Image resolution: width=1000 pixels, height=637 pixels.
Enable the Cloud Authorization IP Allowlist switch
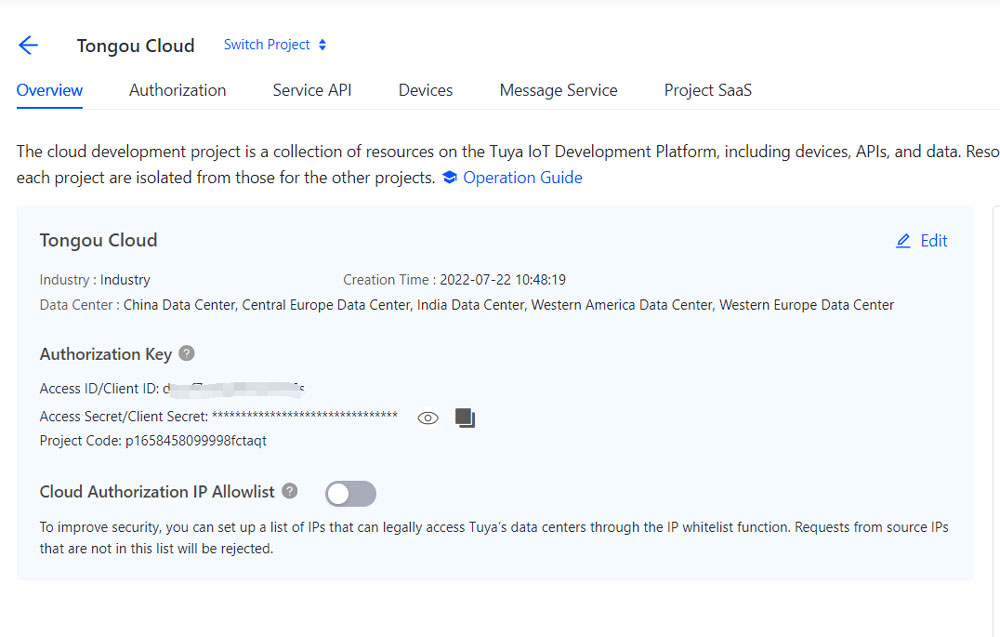click(x=351, y=493)
